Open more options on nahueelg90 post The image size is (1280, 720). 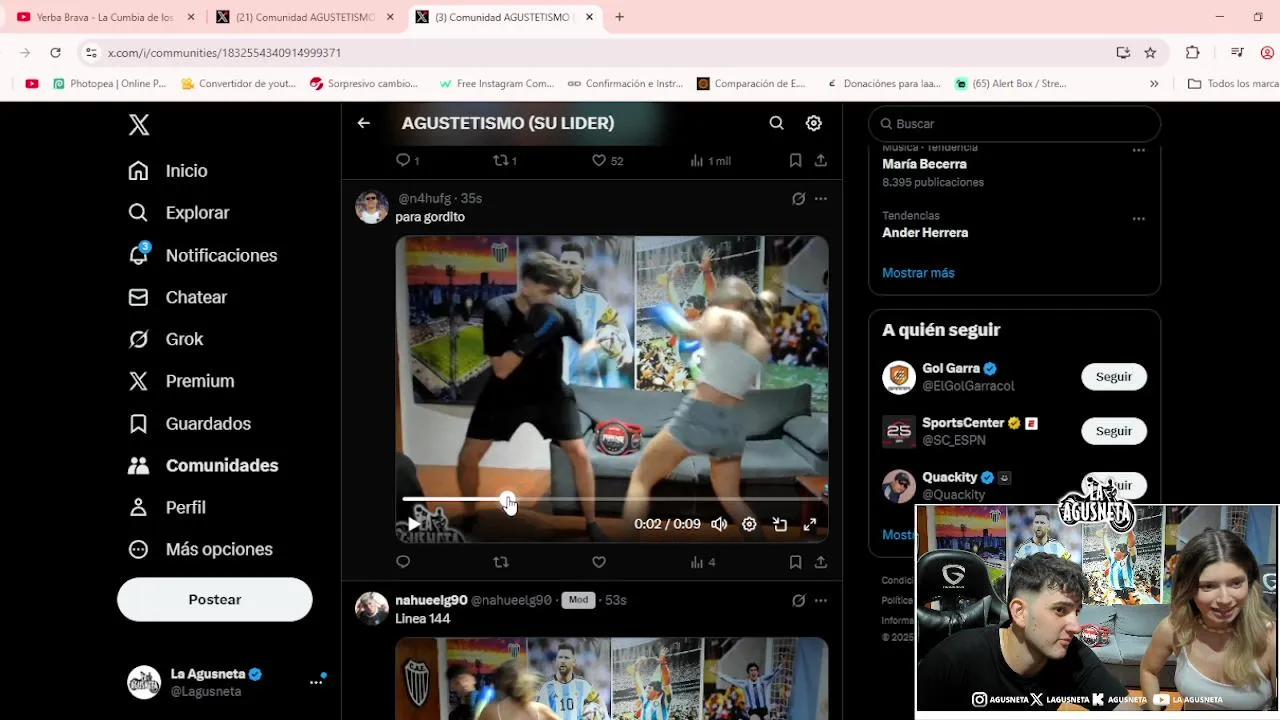(821, 601)
